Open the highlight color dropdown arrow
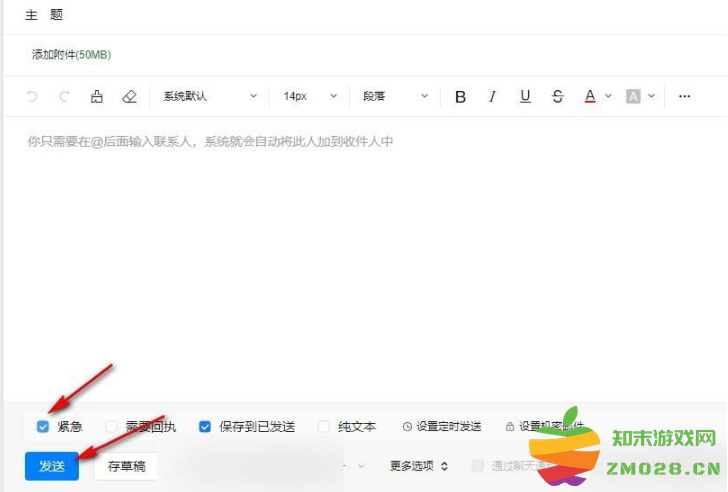This screenshot has width=728, height=492. tap(651, 96)
